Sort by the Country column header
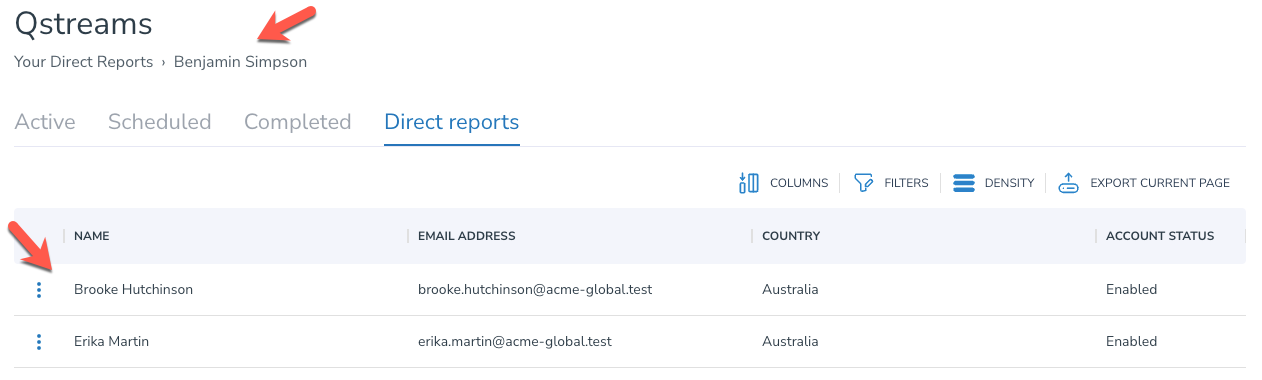1262x380 pixels. tap(791, 236)
